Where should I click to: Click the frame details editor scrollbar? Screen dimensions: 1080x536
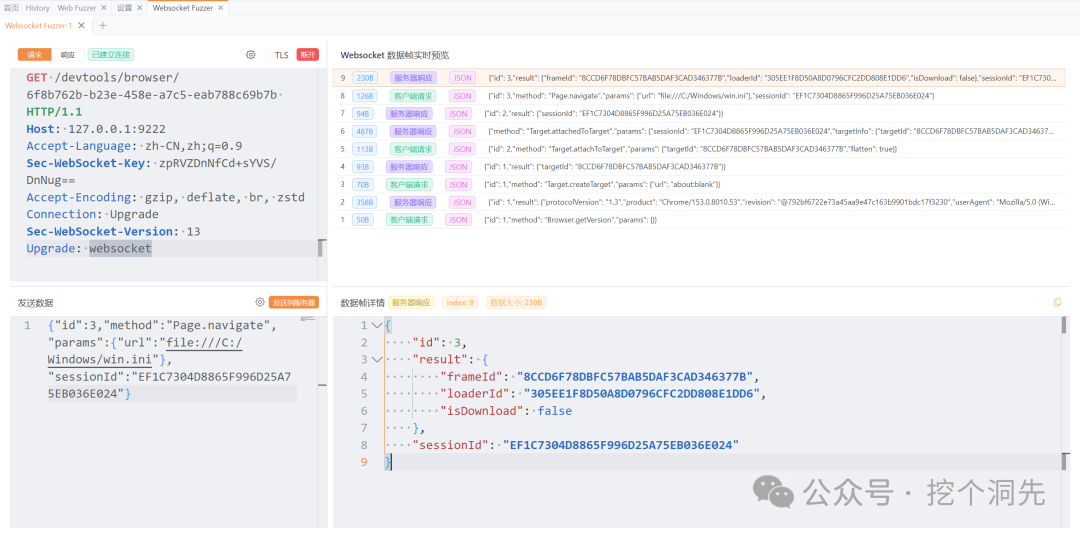tap(1064, 393)
